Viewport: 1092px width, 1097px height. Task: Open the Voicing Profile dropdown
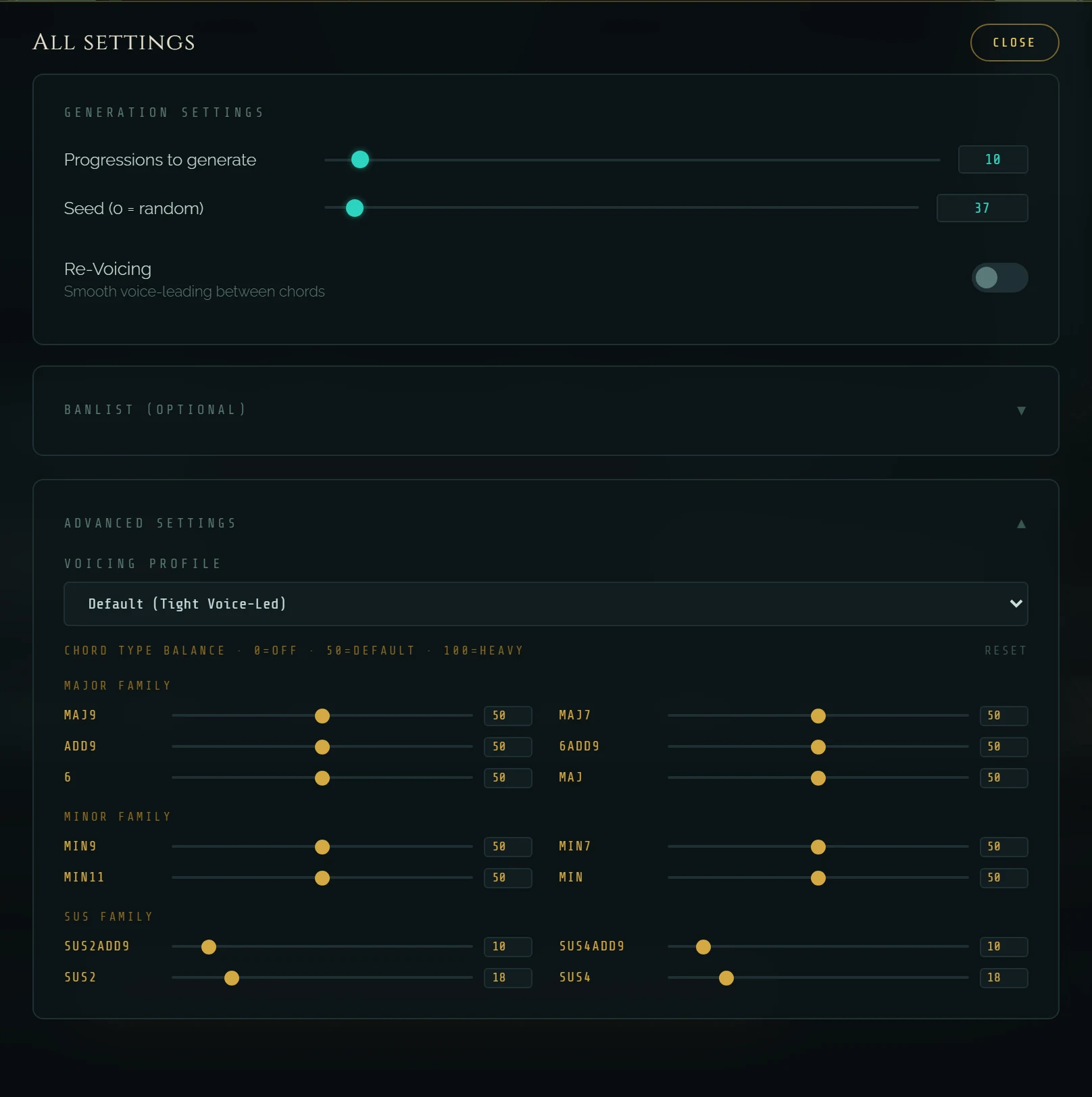coord(546,604)
